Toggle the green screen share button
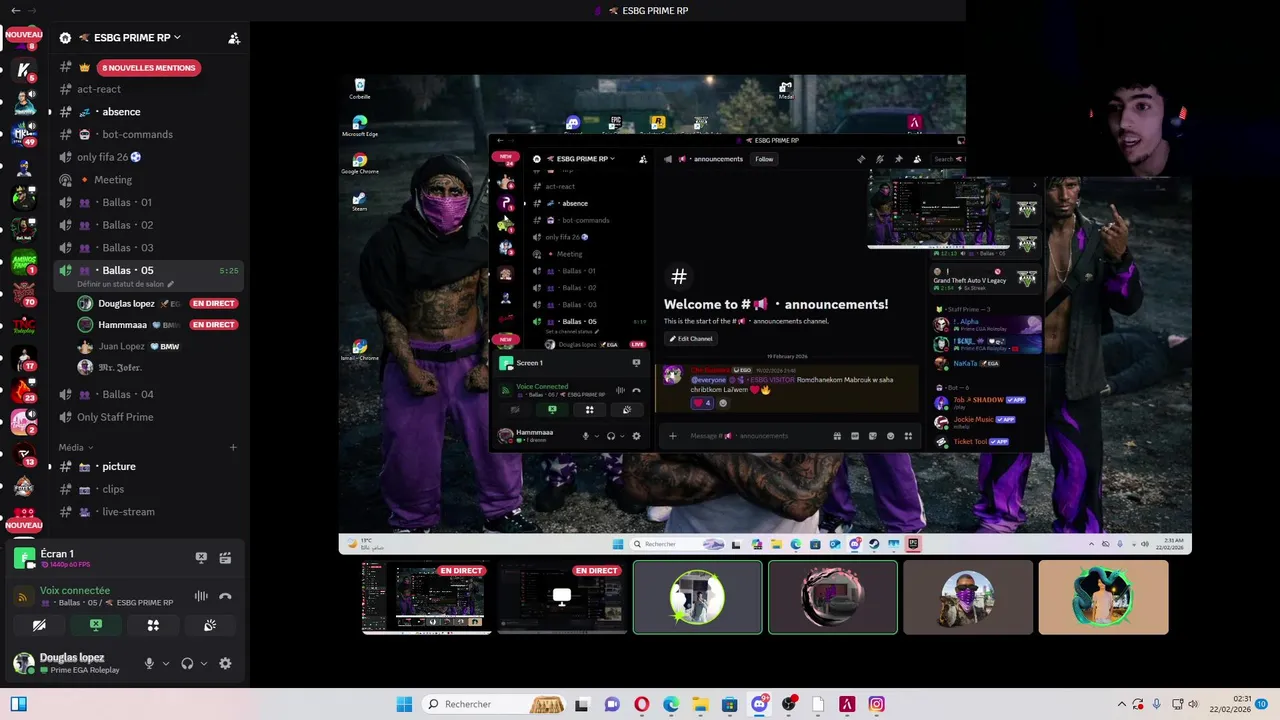 (96, 625)
